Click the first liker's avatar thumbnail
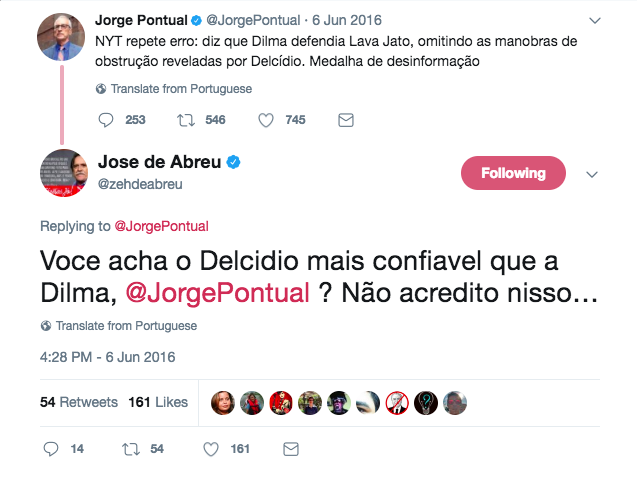 point(224,402)
